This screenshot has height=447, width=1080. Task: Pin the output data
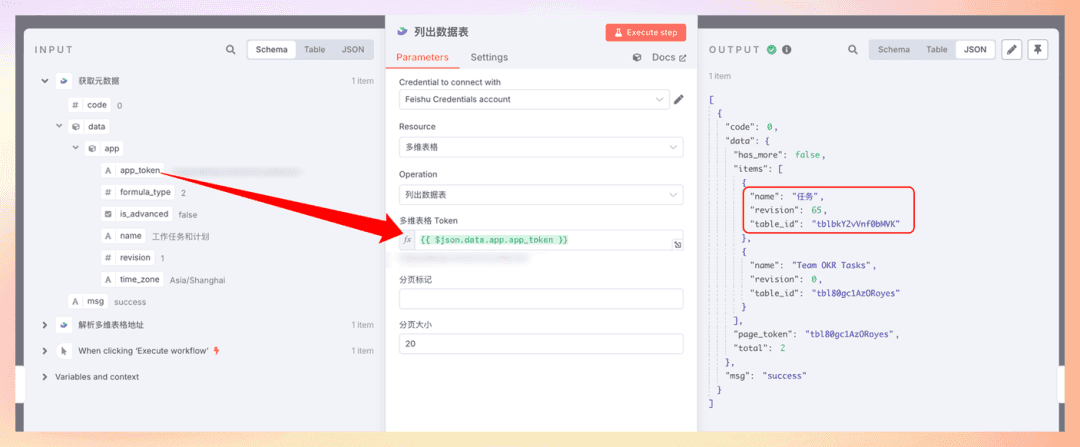pos(1037,49)
